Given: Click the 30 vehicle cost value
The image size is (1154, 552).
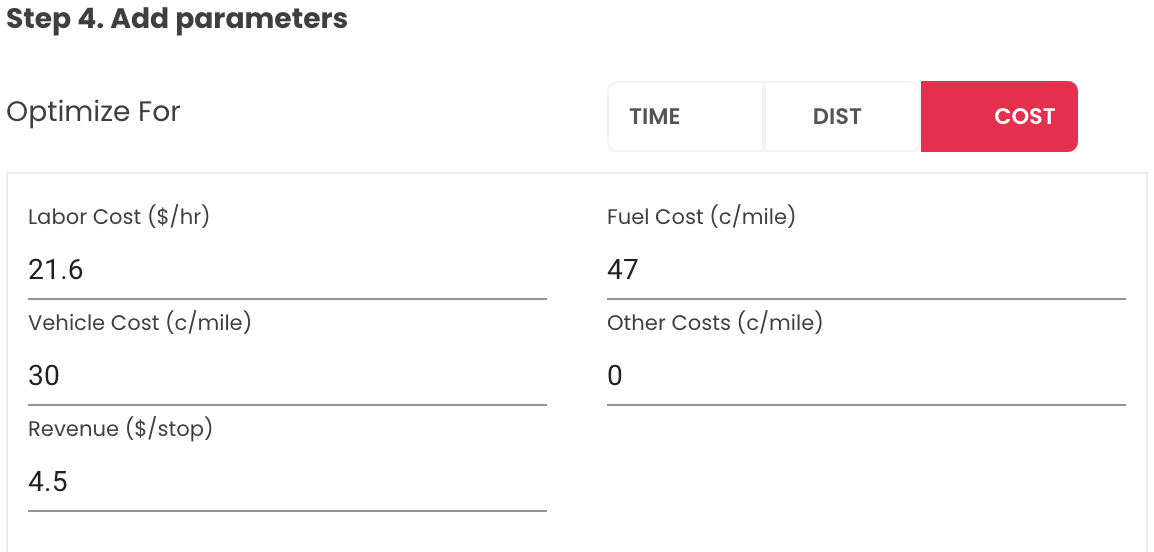Looking at the screenshot, I should pyautogui.click(x=44, y=376).
